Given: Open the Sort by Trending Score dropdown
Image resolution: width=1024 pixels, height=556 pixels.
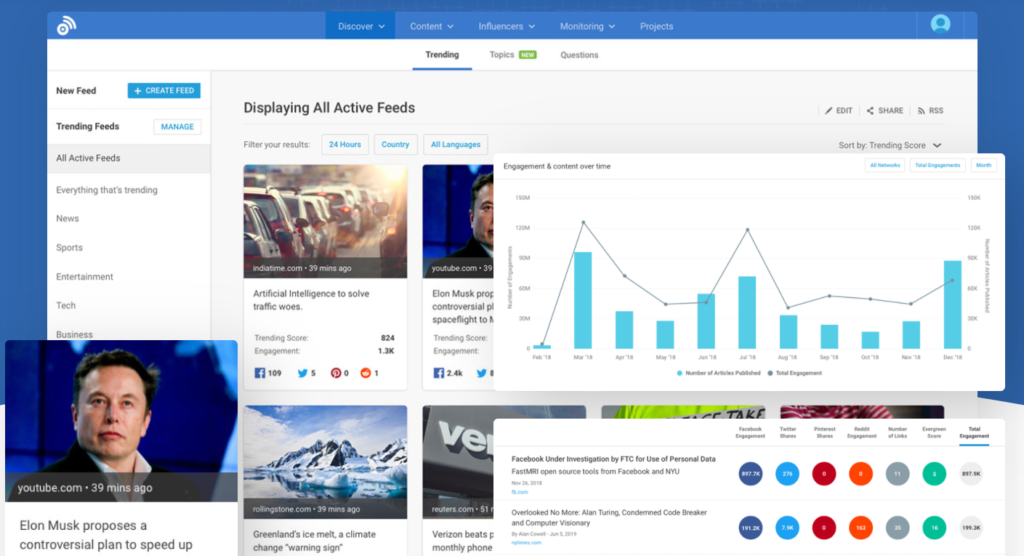Looking at the screenshot, I should click(x=890, y=146).
